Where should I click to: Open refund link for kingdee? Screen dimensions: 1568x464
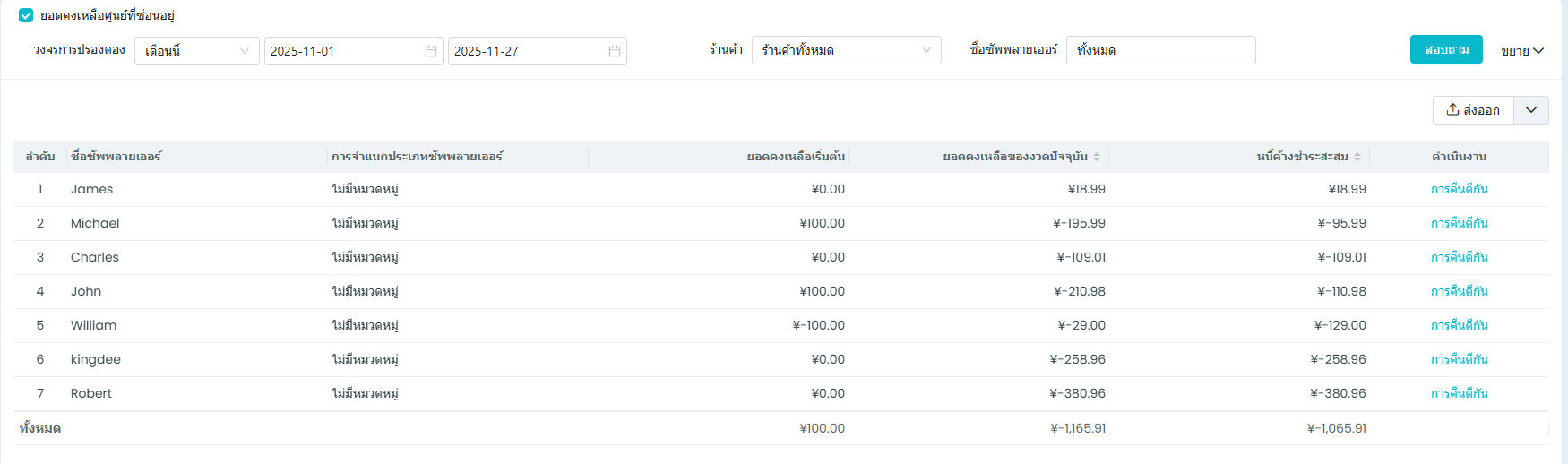[1459, 359]
